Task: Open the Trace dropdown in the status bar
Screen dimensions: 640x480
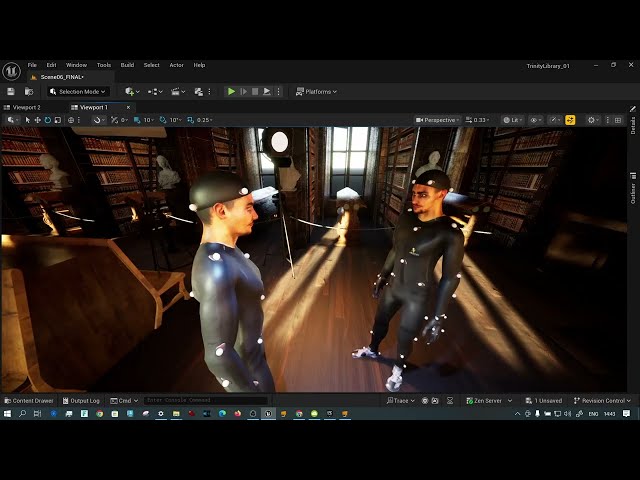Action: [401, 401]
